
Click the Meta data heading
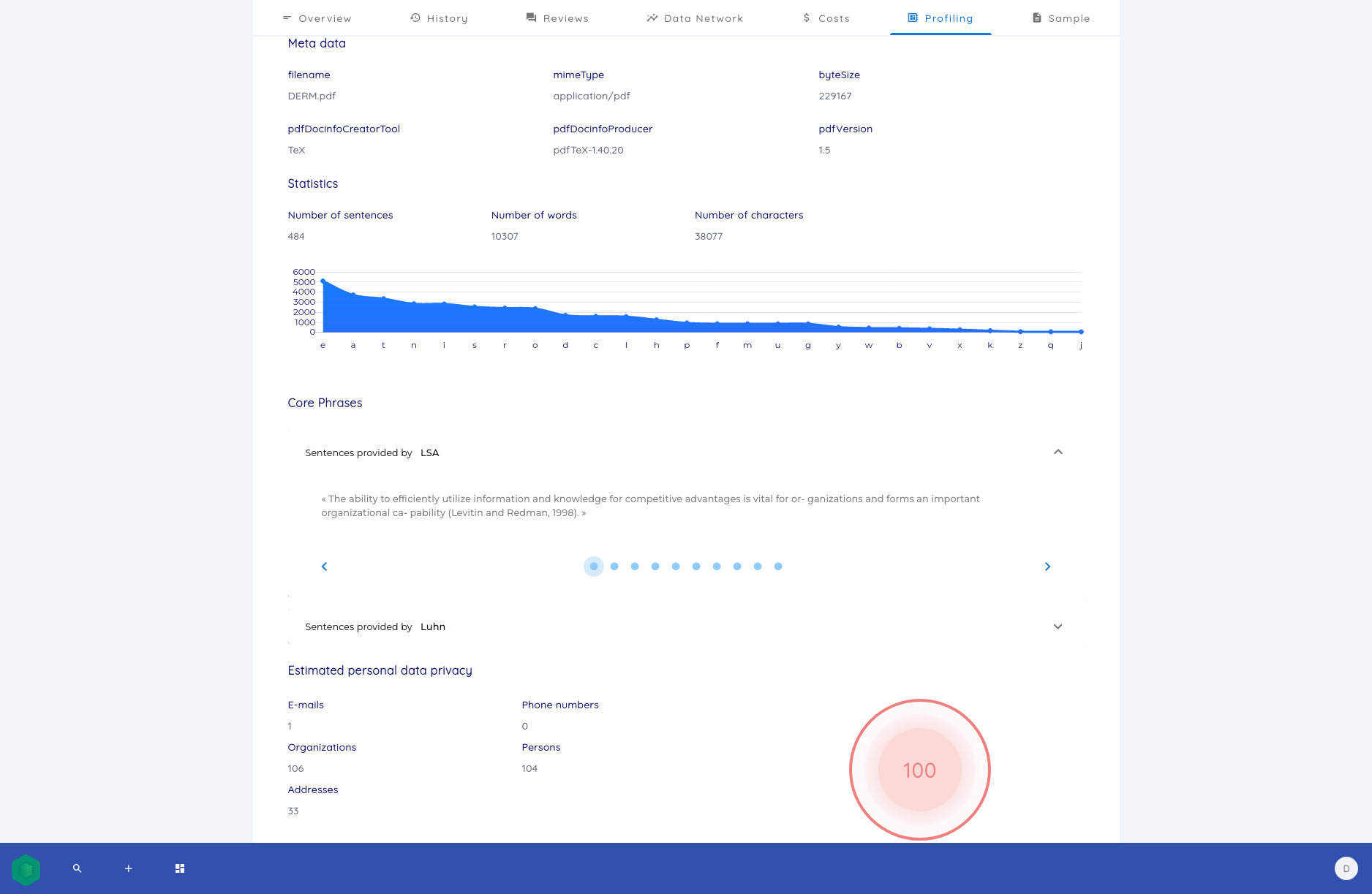(x=317, y=43)
